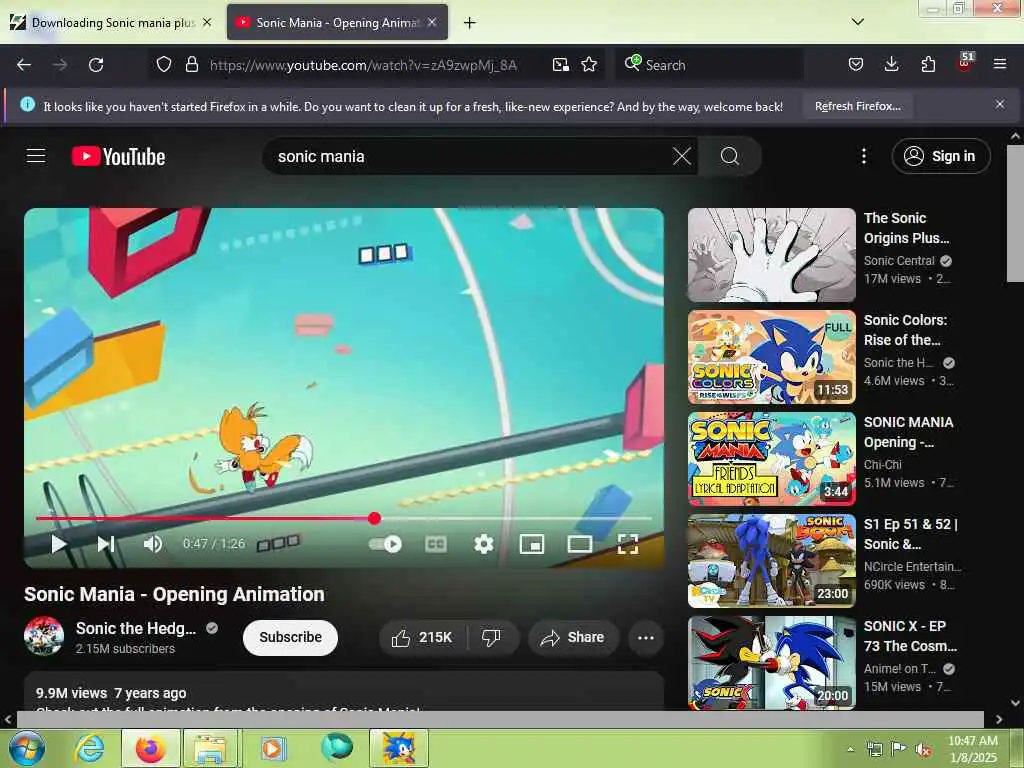Viewport: 1024px width, 768px height.
Task: Go to the YouTube home logo
Action: pyautogui.click(x=119, y=157)
